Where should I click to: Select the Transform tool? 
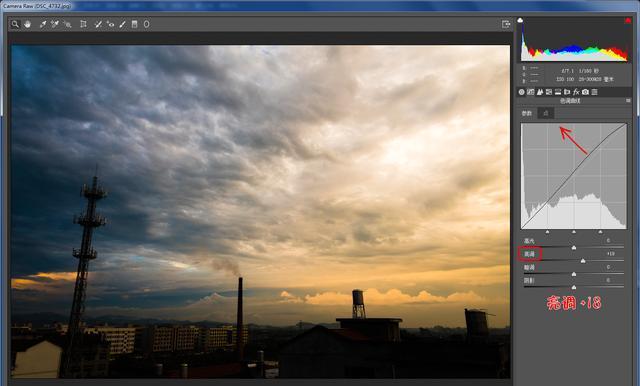83,24
